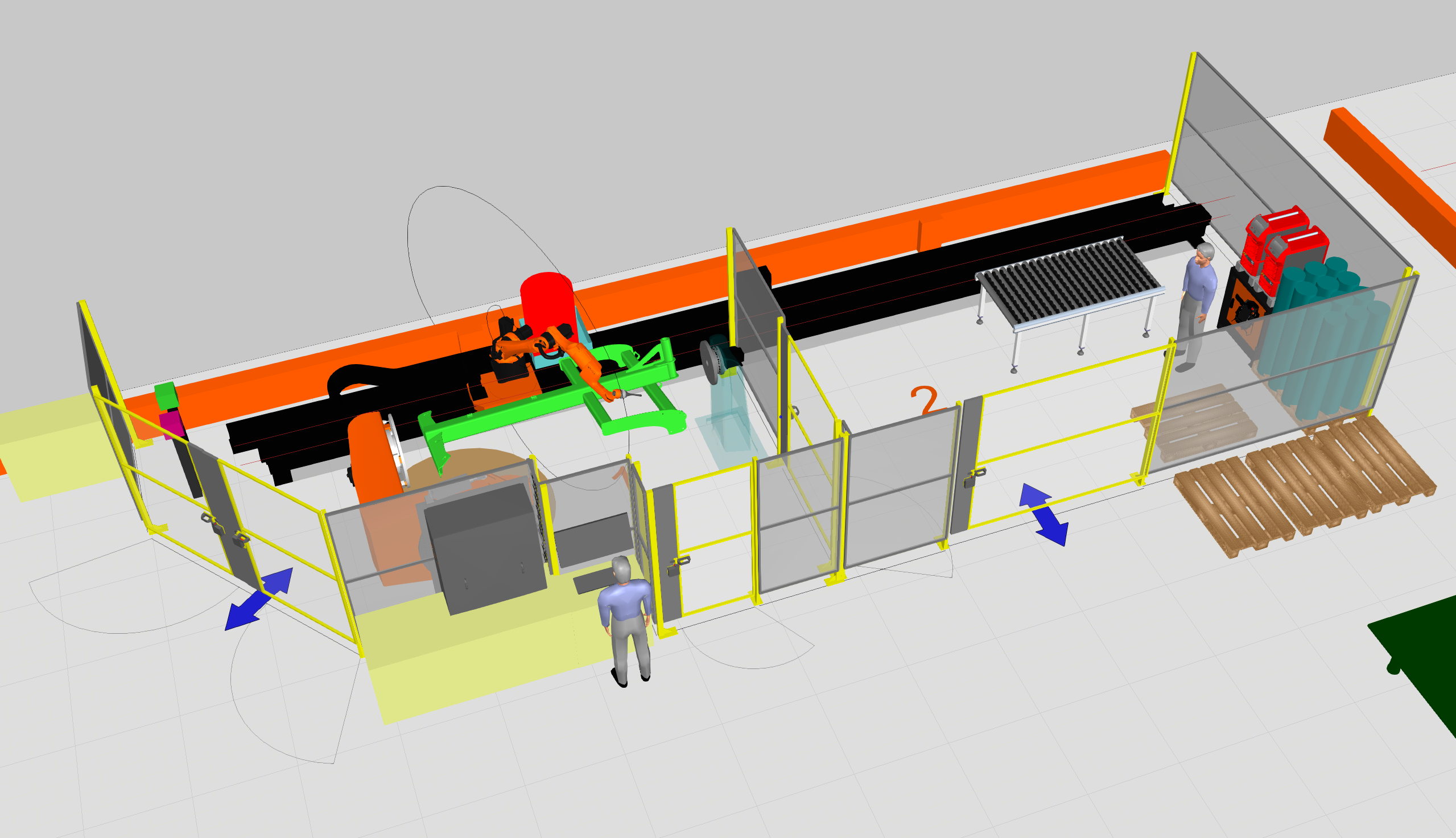Select the large gray control cabinet

click(486, 549)
